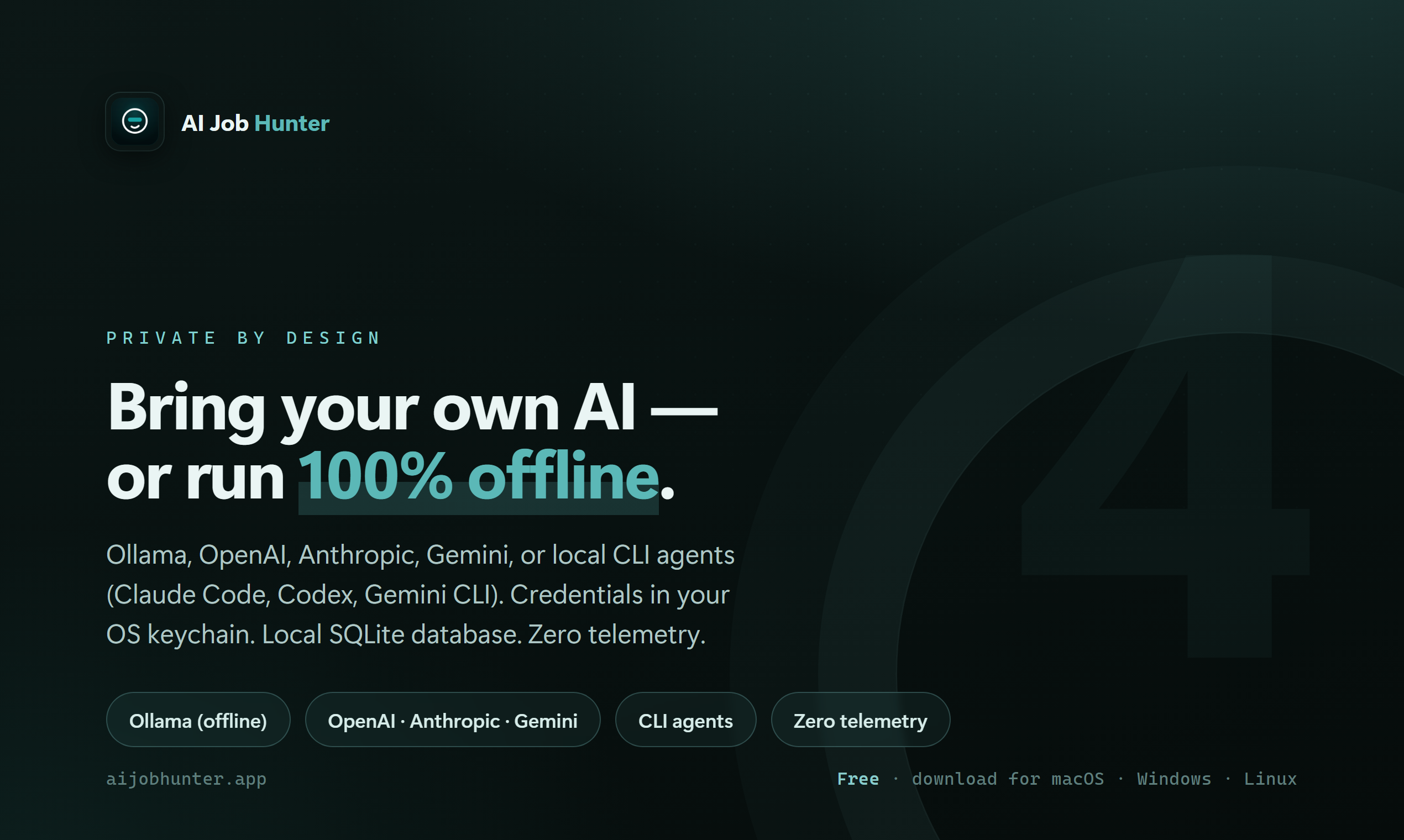Open the aijobhunter.app link
Viewport: 1404px width, 840px height.
click(186, 779)
